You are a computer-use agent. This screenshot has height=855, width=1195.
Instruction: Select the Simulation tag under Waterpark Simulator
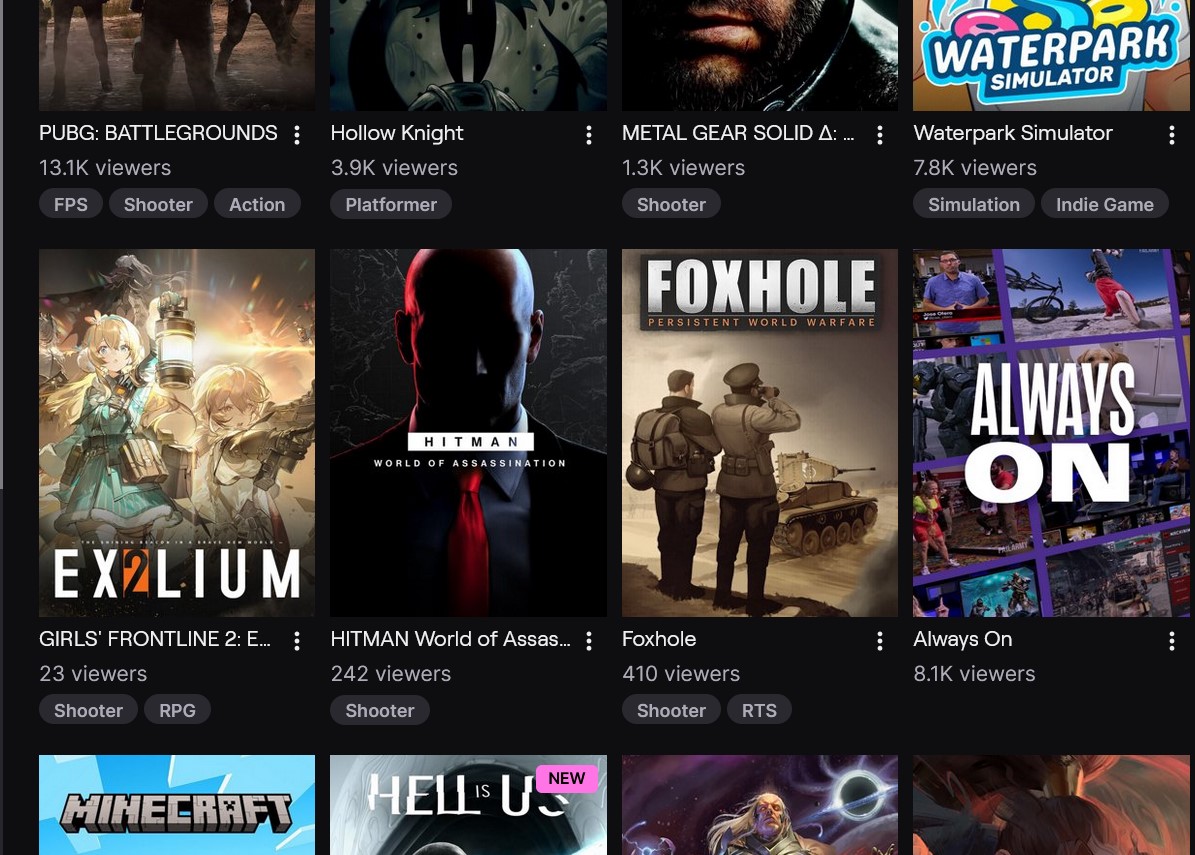pos(974,203)
